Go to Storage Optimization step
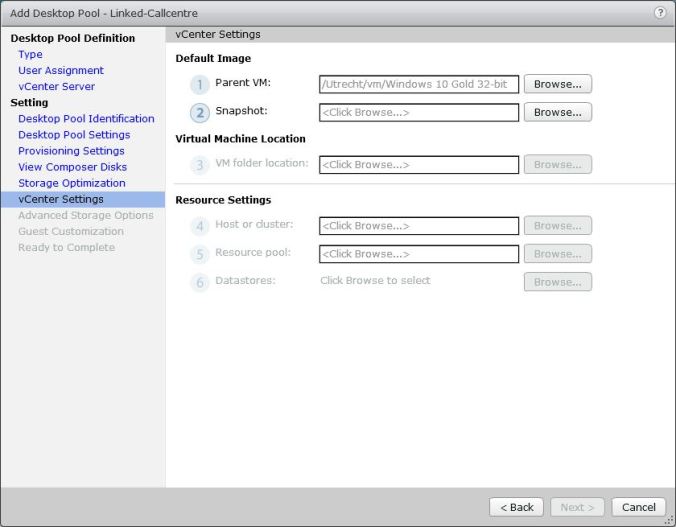The image size is (676, 527). tap(72, 183)
